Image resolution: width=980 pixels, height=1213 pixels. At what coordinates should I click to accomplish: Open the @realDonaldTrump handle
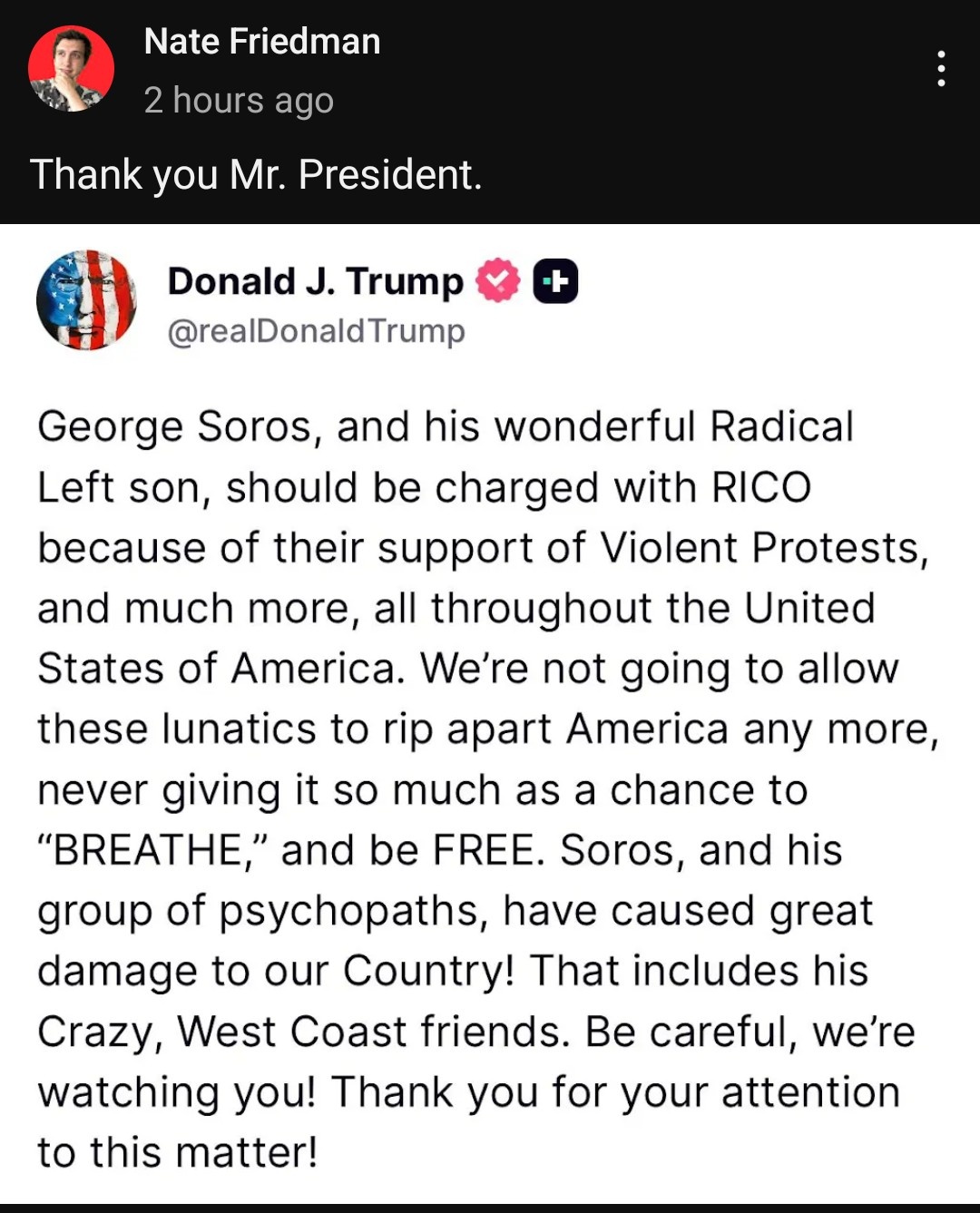coord(316,331)
